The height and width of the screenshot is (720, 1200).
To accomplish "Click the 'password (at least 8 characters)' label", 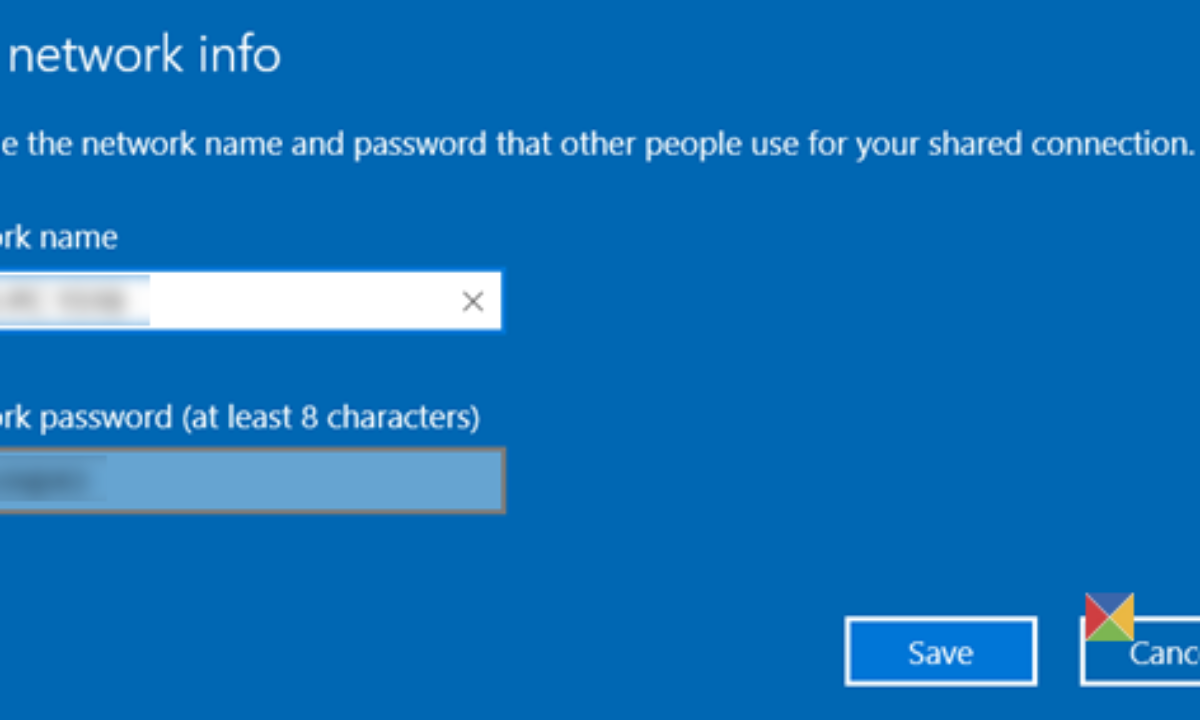I will coord(240,417).
